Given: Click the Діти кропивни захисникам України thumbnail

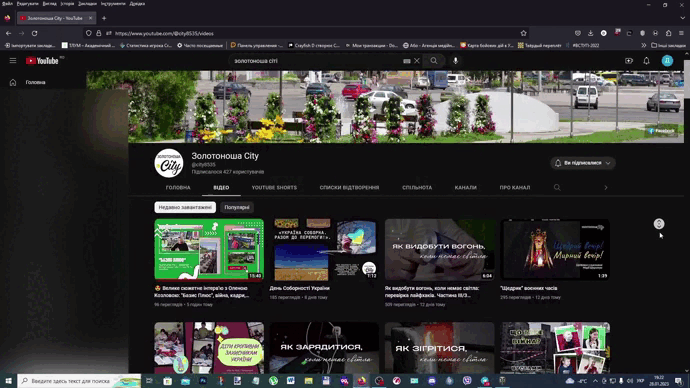Looking at the screenshot, I should click(x=209, y=348).
